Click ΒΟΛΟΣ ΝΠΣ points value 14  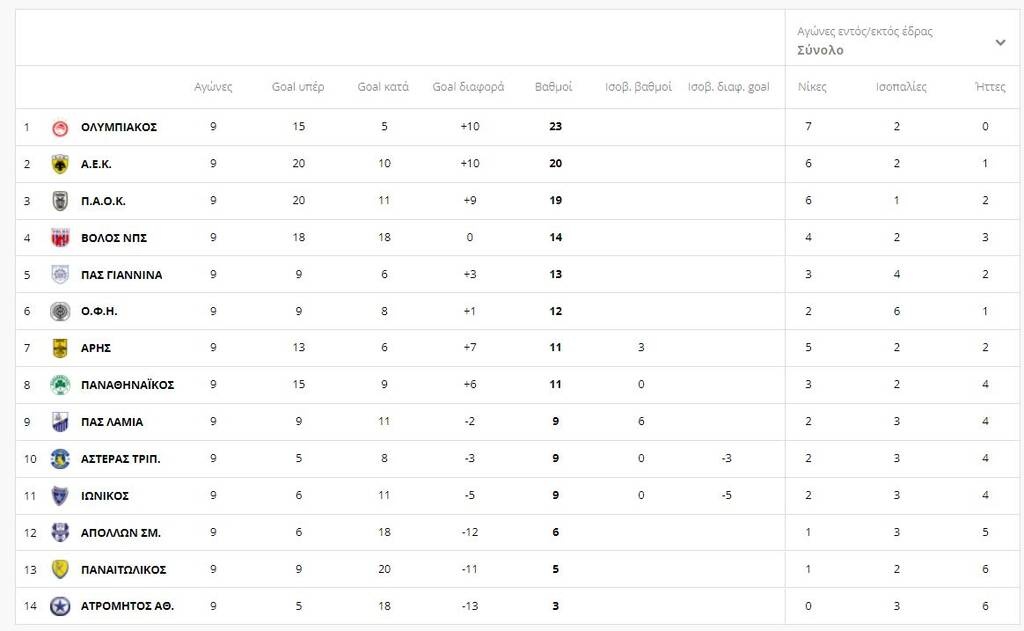555,237
